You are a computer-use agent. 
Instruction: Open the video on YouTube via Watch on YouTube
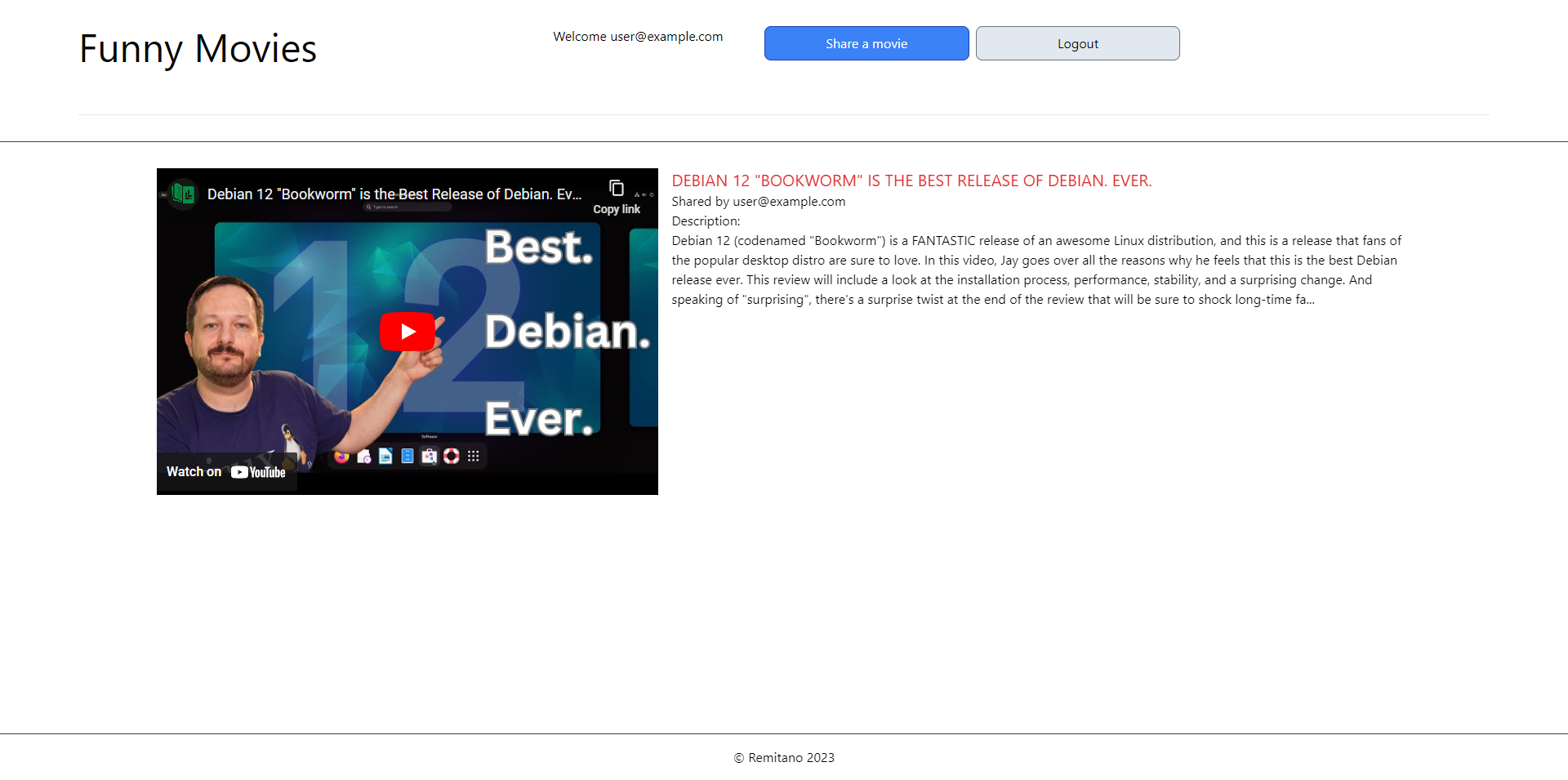click(x=226, y=472)
